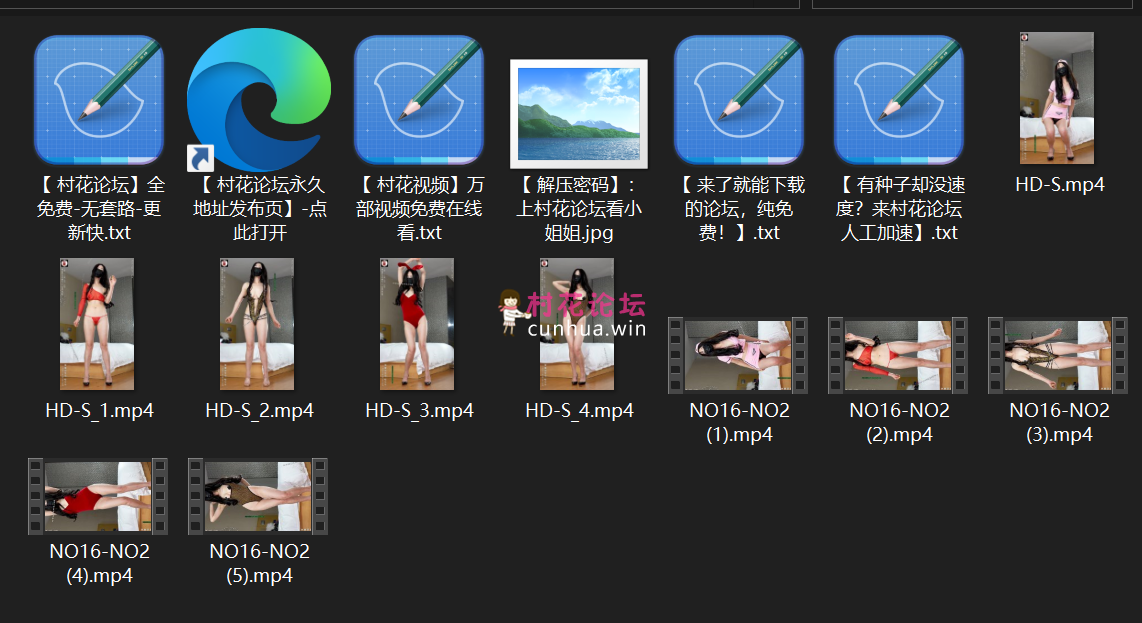Click the file name HD-S_2.mp4
This screenshot has height=623, width=1142.
click(x=259, y=410)
